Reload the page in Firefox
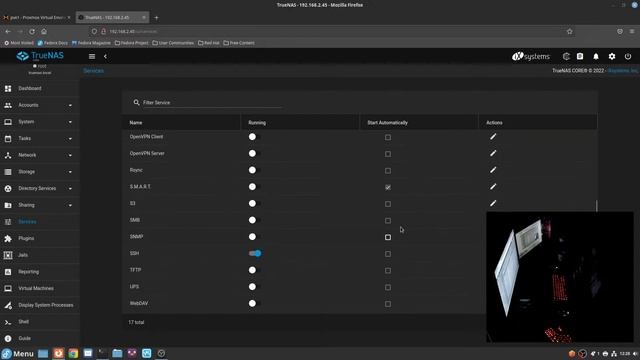The image size is (640, 360). click(32, 31)
